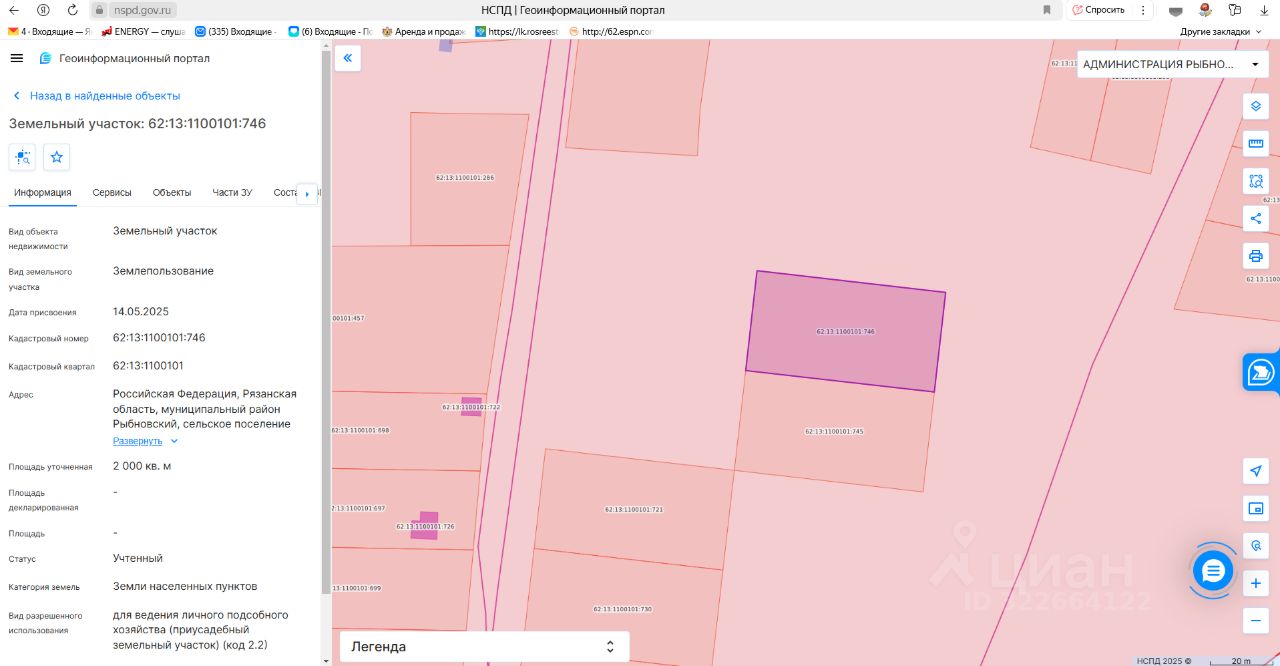Screen dimensions: 1280x666
Task: Click the cadastral quarter value 62:13:1100101
Action: point(148,366)
